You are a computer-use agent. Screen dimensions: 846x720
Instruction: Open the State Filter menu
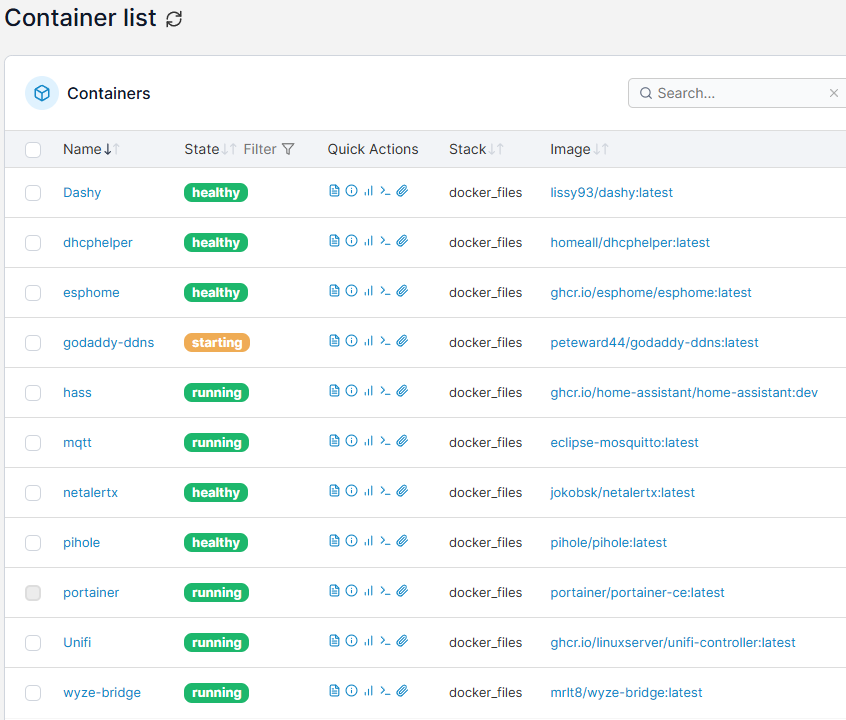coord(269,150)
